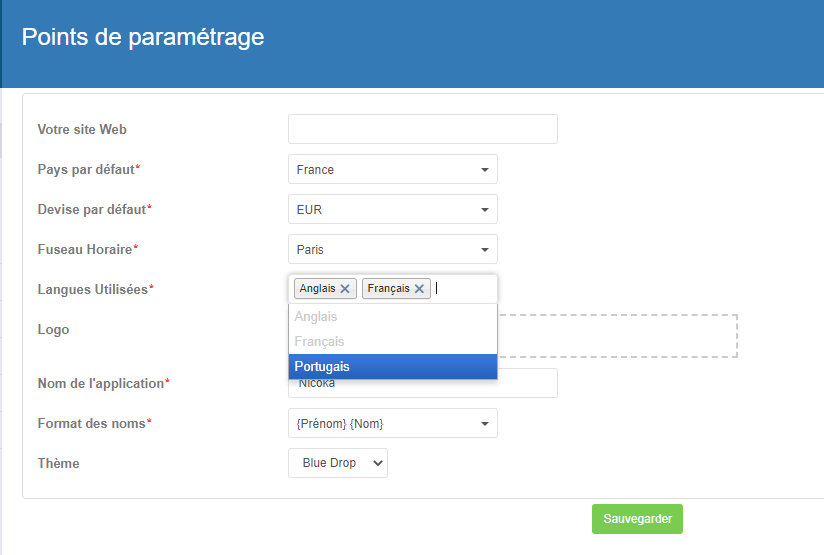The image size is (824, 555).
Task: Click the Anglais tag label
Action: point(317,289)
